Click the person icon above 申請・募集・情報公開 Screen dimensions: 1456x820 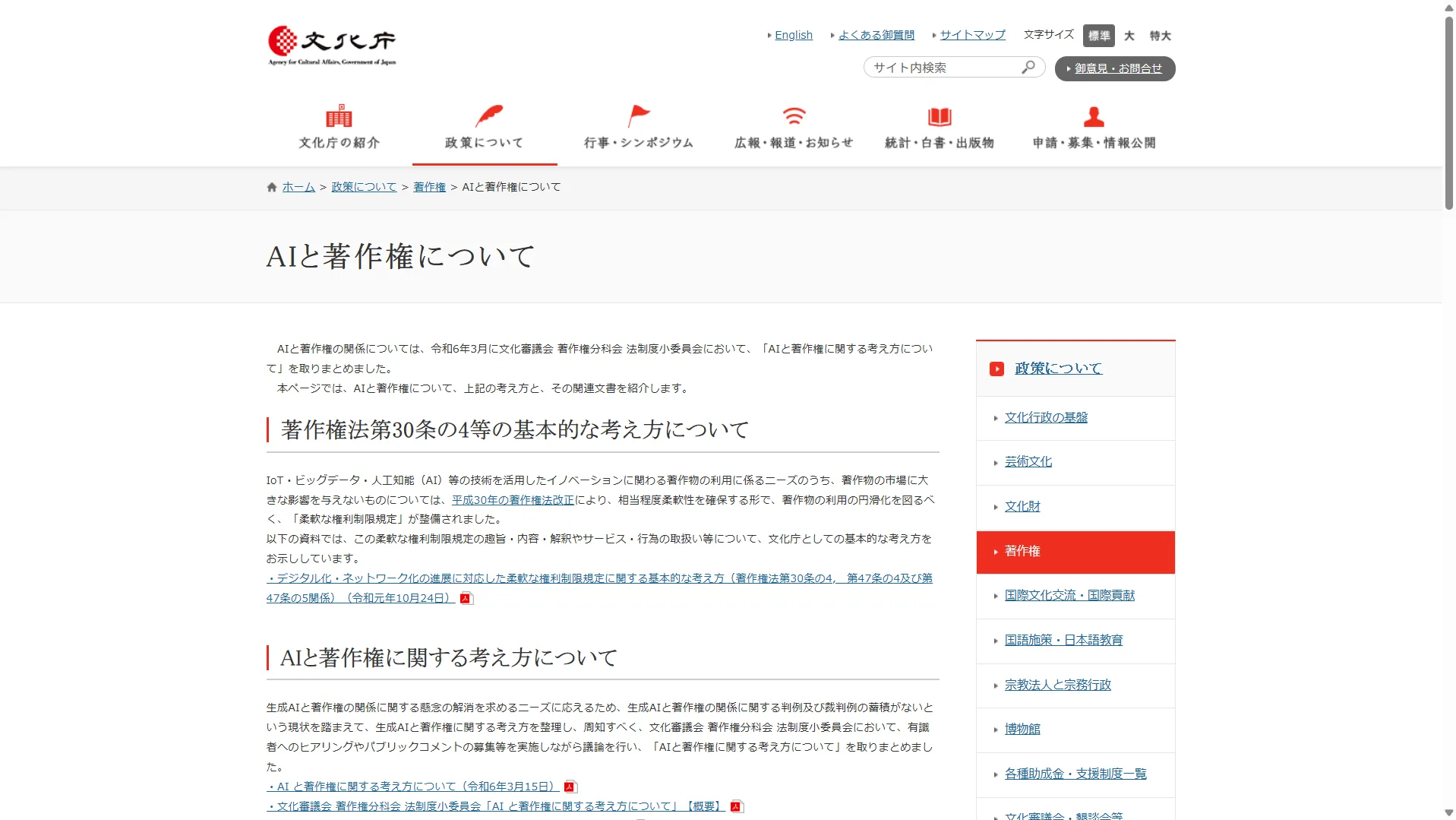1094,116
